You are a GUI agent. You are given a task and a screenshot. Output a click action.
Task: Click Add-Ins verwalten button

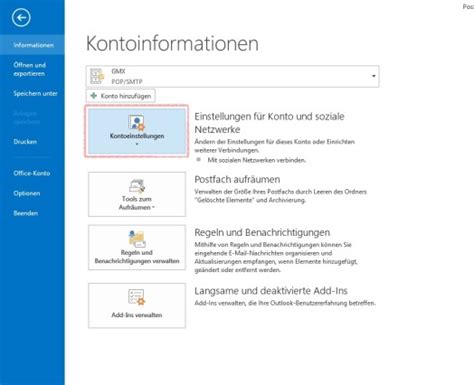point(137,306)
